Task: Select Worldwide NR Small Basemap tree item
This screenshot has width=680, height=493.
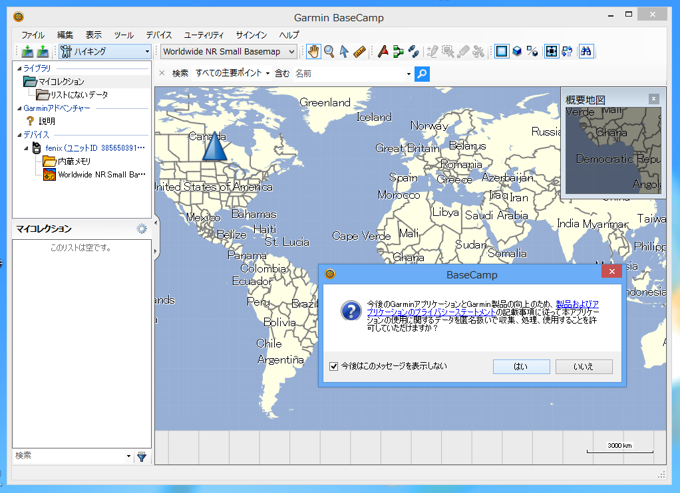Action: click(94, 175)
